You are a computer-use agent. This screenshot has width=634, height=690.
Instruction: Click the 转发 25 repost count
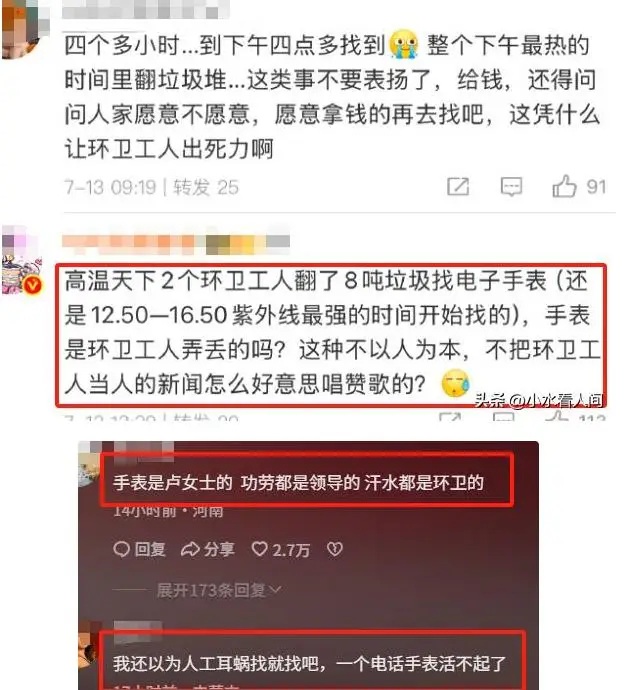[206, 187]
